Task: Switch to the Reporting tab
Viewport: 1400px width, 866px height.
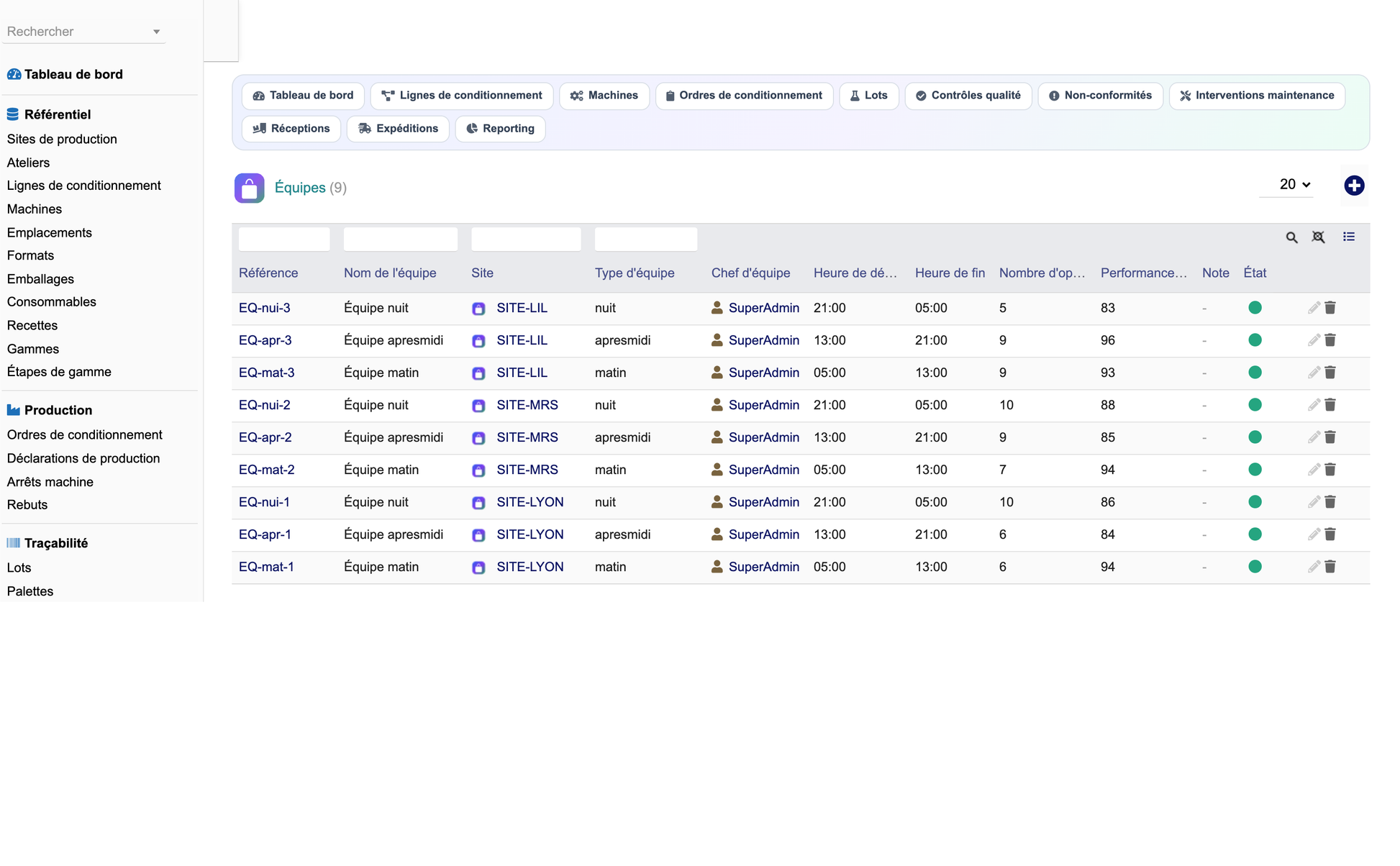Action: (x=500, y=129)
